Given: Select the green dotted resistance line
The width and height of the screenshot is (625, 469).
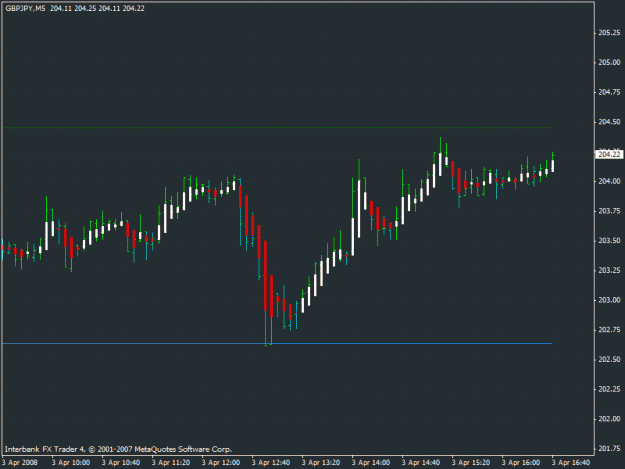Looking at the screenshot, I should pos(277,128).
